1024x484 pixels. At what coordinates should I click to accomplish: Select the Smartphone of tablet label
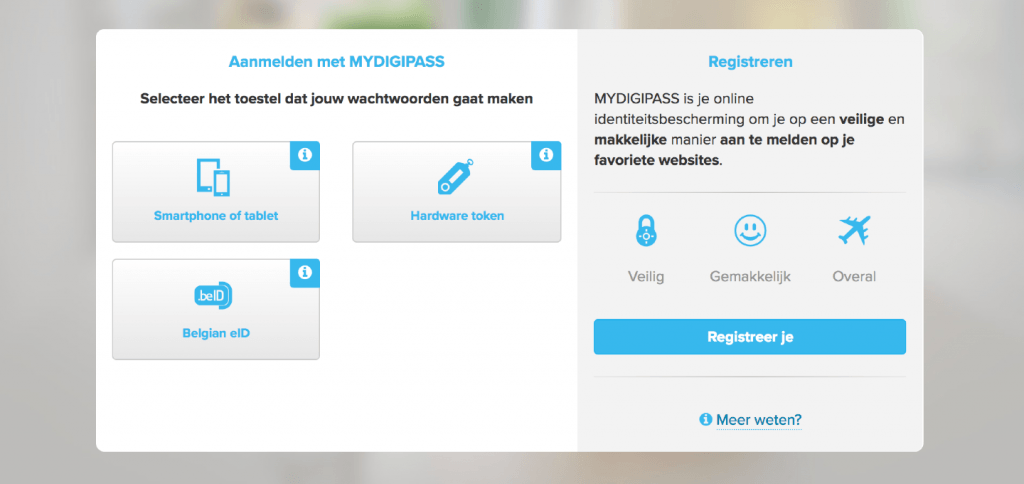216,215
